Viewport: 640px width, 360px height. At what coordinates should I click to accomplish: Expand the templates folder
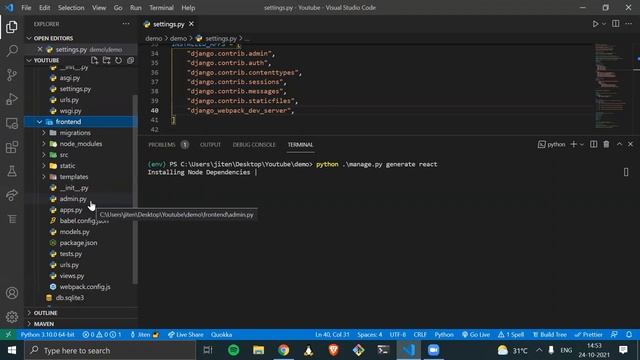(x=43, y=177)
